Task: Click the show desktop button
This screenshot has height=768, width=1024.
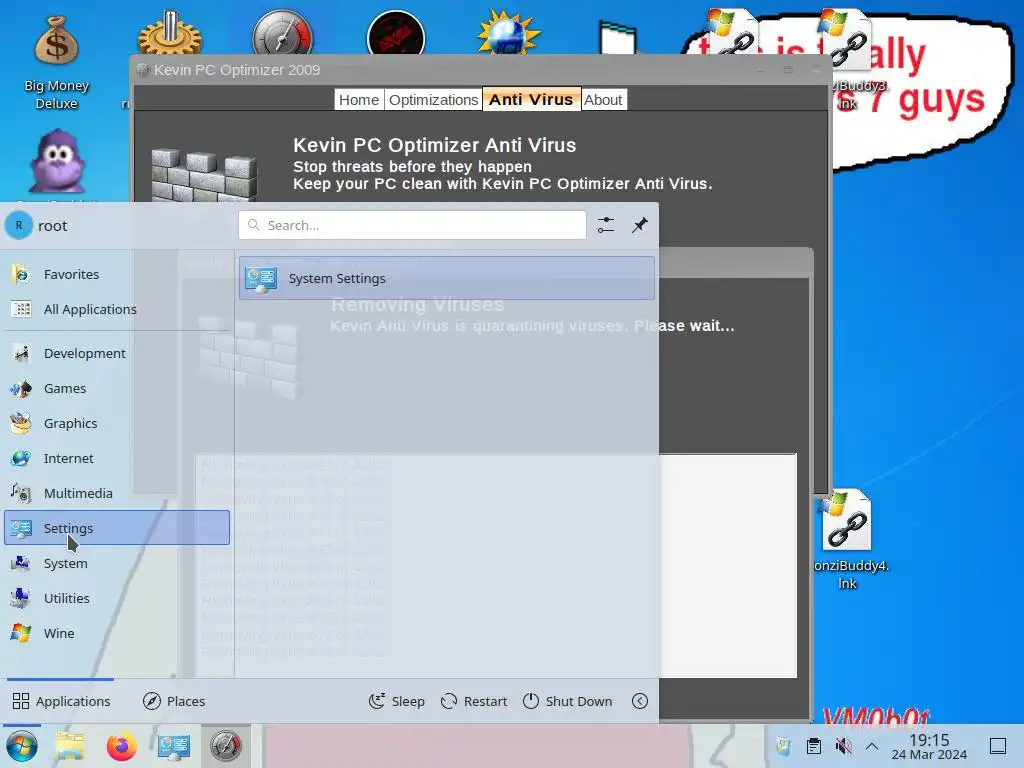Action: point(998,746)
